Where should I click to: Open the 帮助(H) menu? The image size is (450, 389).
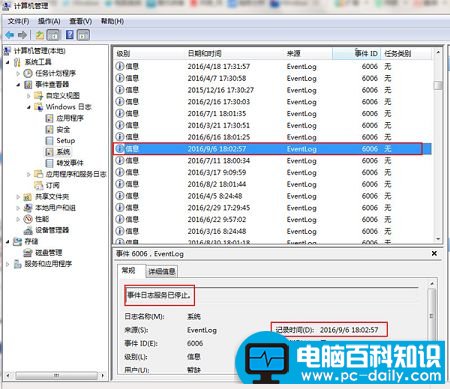coord(112,21)
